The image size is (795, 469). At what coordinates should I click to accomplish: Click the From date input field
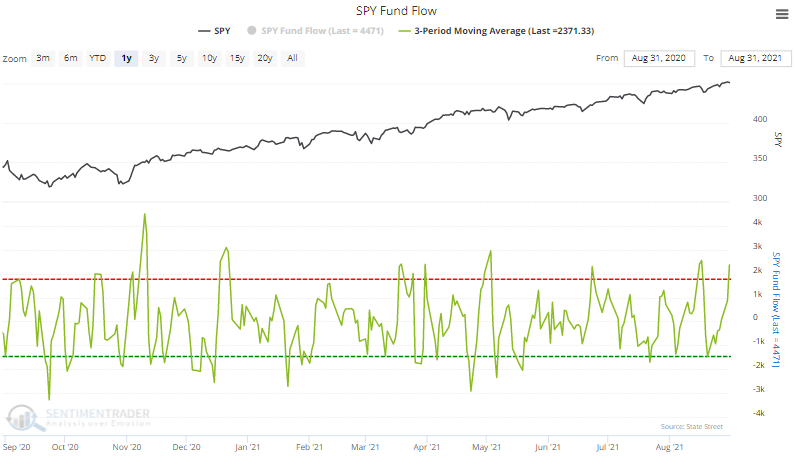click(658, 58)
